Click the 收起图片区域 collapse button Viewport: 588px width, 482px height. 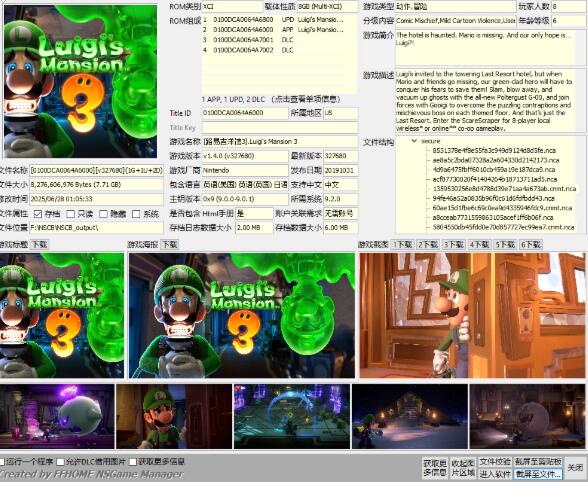coord(463,467)
